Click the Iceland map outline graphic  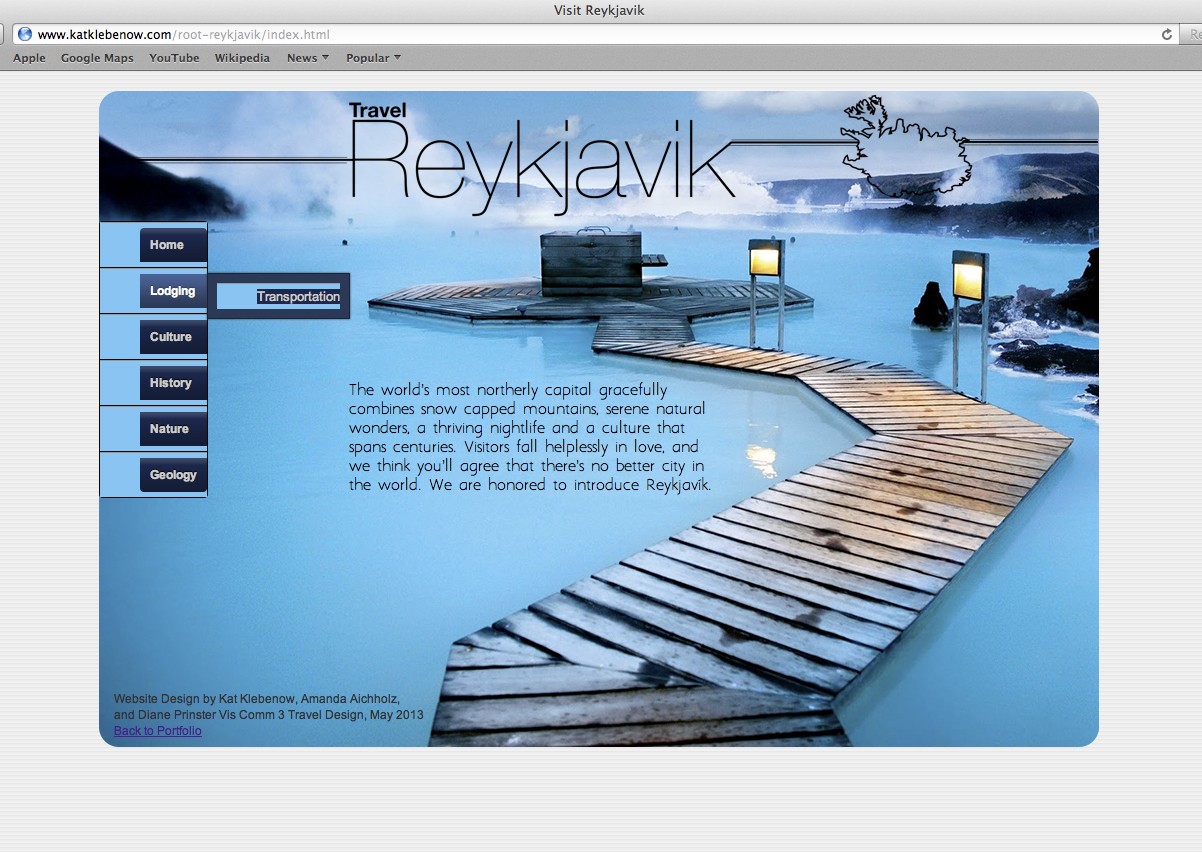[904, 146]
